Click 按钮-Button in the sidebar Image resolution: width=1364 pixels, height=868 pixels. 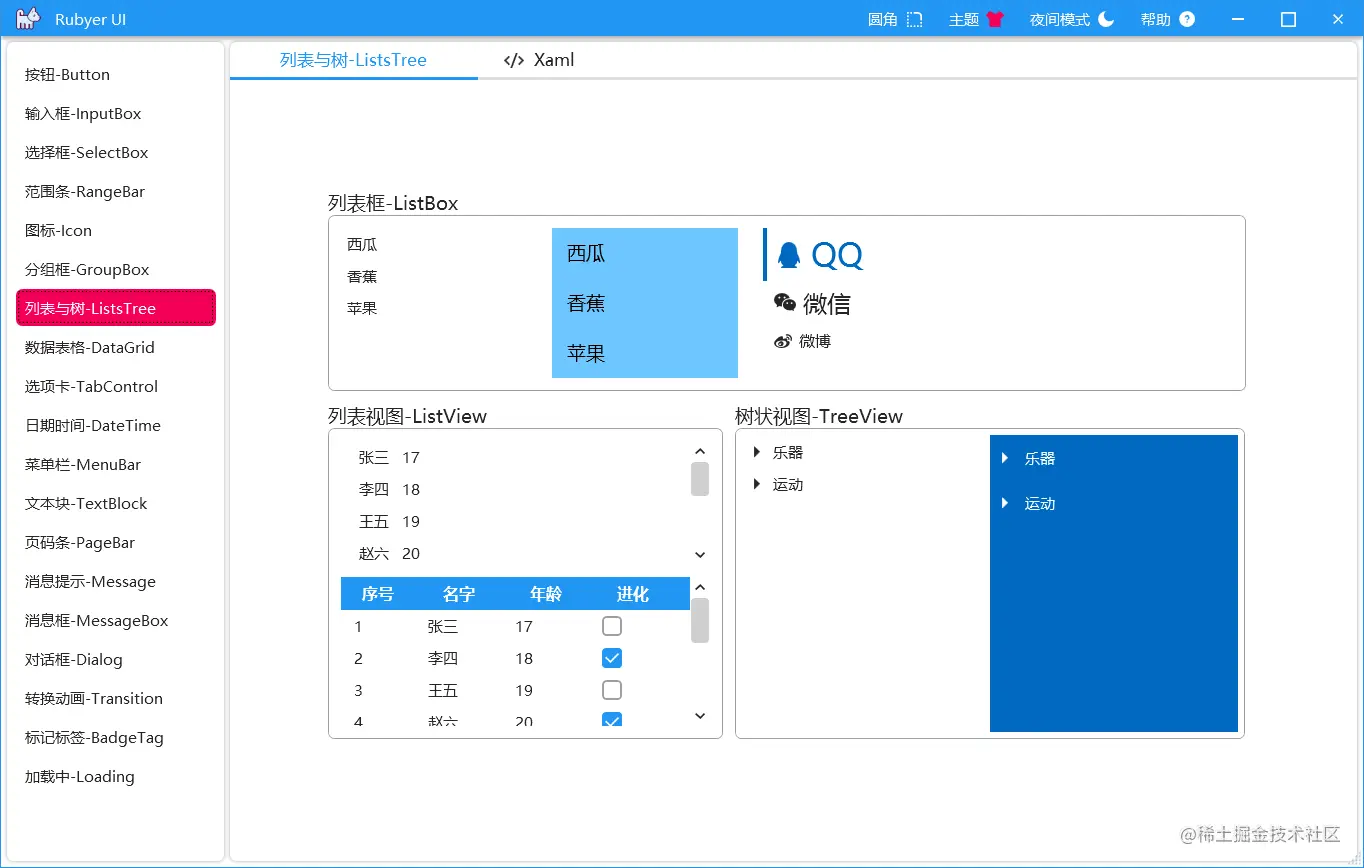point(67,74)
